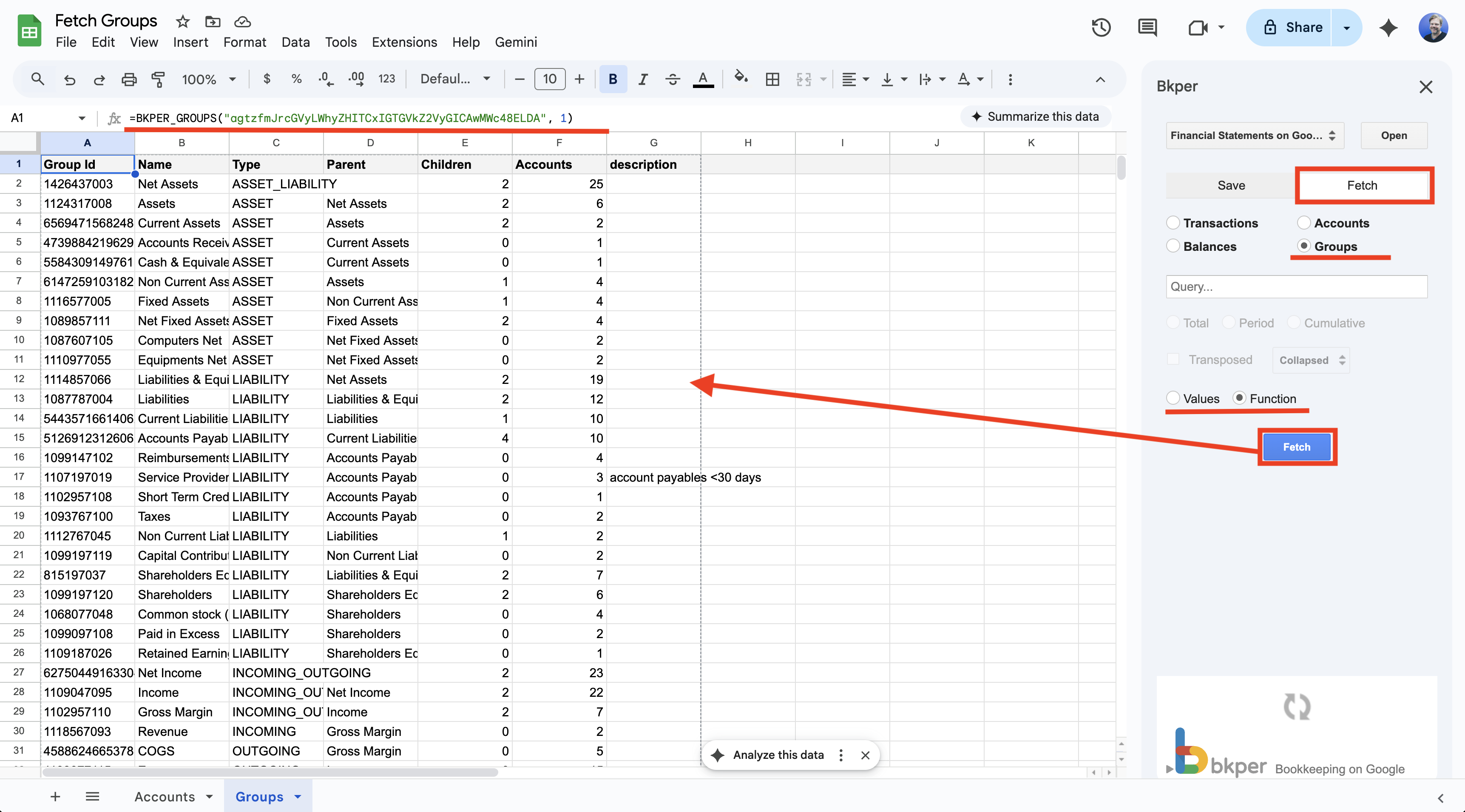The width and height of the screenshot is (1465, 812).
Task: Open the zoom level dropdown
Action: (207, 79)
